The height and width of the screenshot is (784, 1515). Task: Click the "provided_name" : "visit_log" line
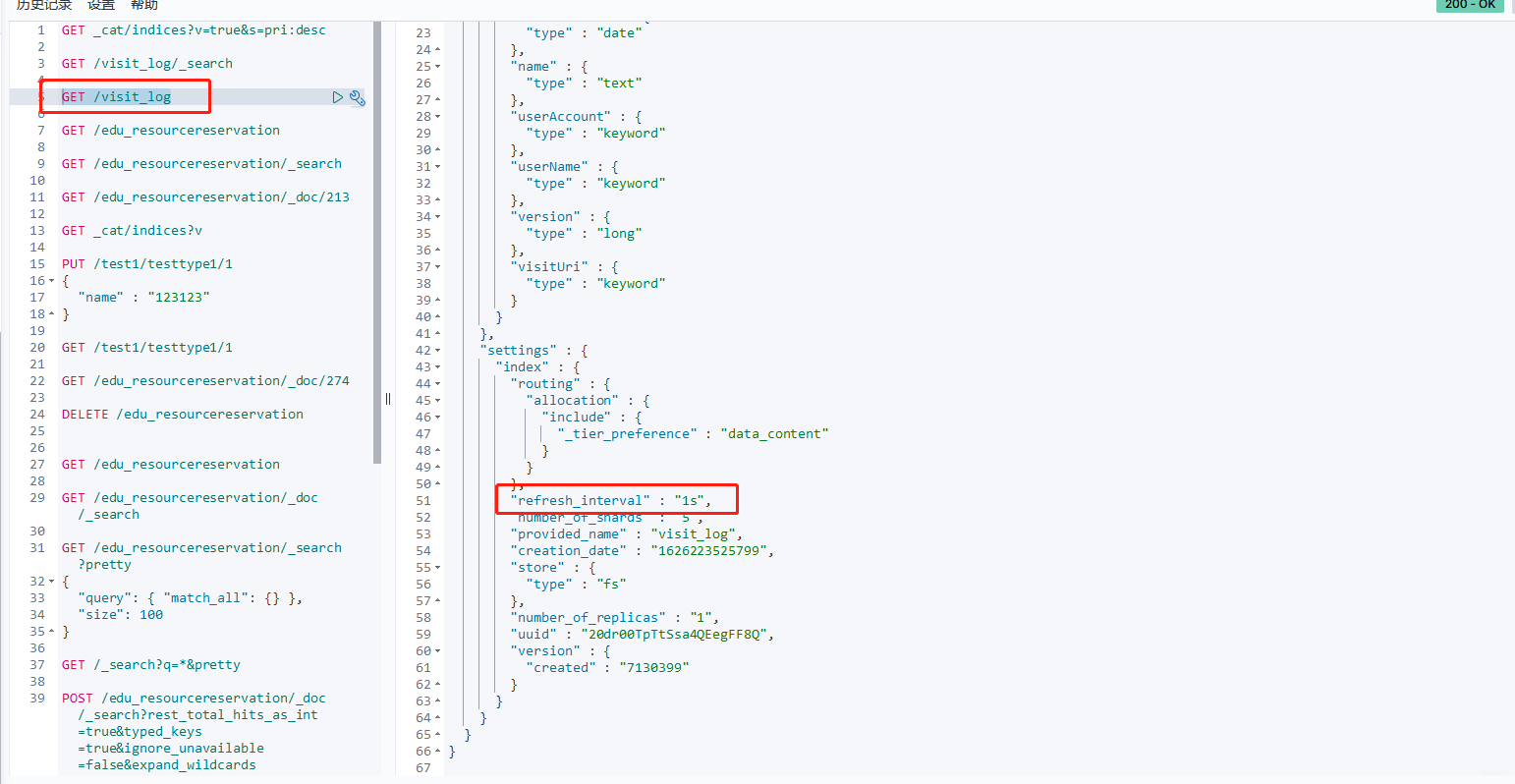[627, 534]
